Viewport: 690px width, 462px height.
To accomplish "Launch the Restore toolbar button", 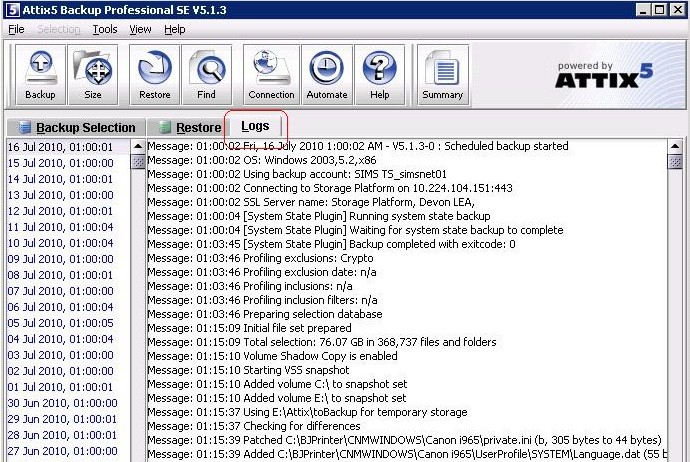I will [x=155, y=75].
